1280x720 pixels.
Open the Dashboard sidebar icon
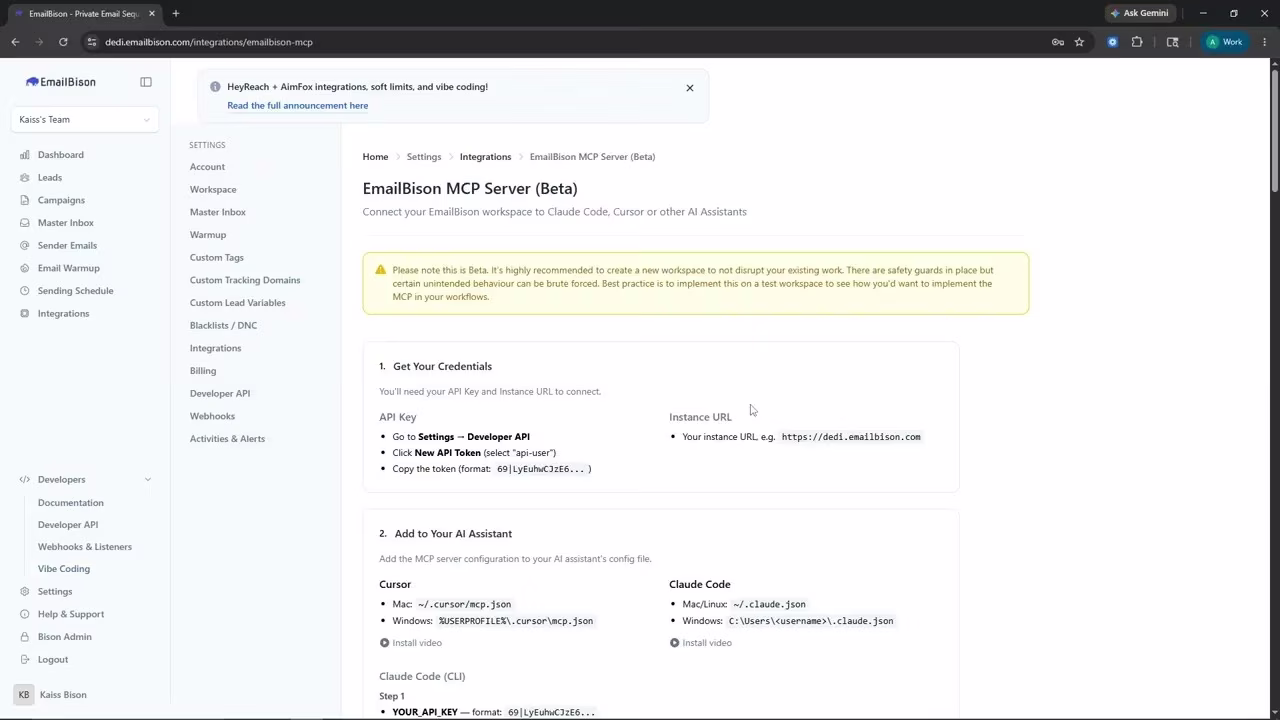coord(25,155)
